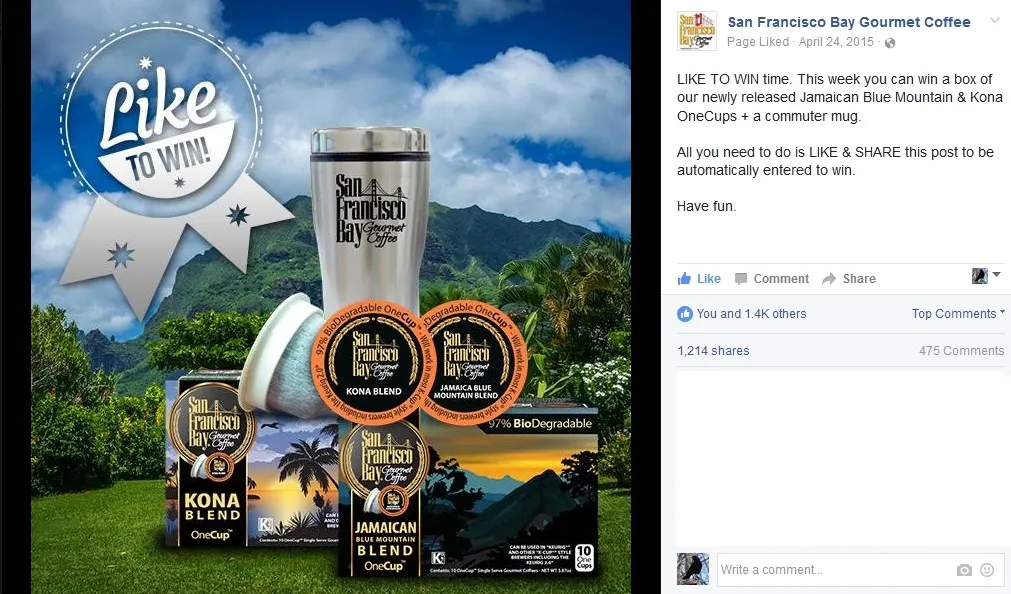Click the camera icon in comment box
The image size is (1011, 594).
(x=964, y=569)
